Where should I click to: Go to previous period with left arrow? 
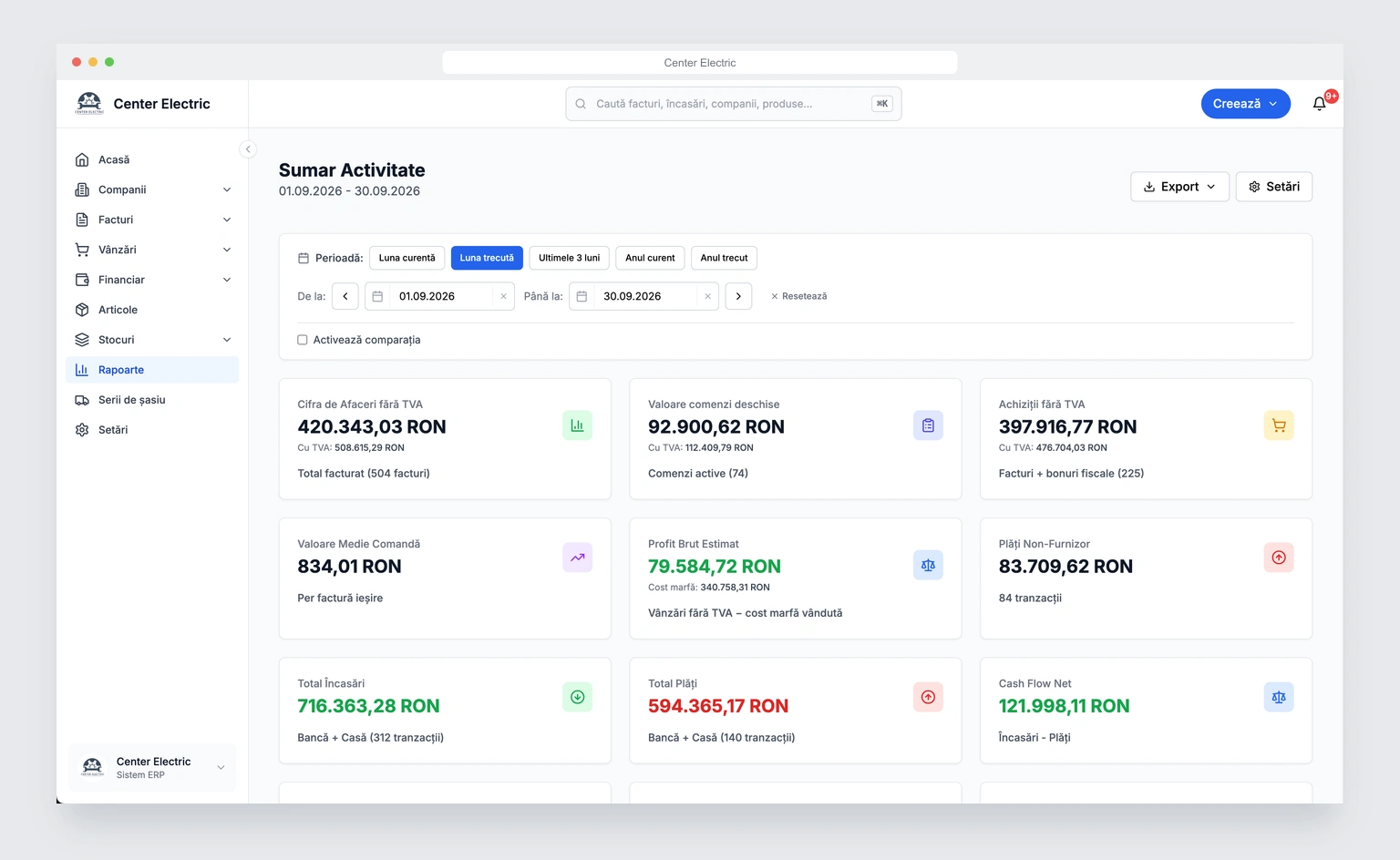[345, 296]
